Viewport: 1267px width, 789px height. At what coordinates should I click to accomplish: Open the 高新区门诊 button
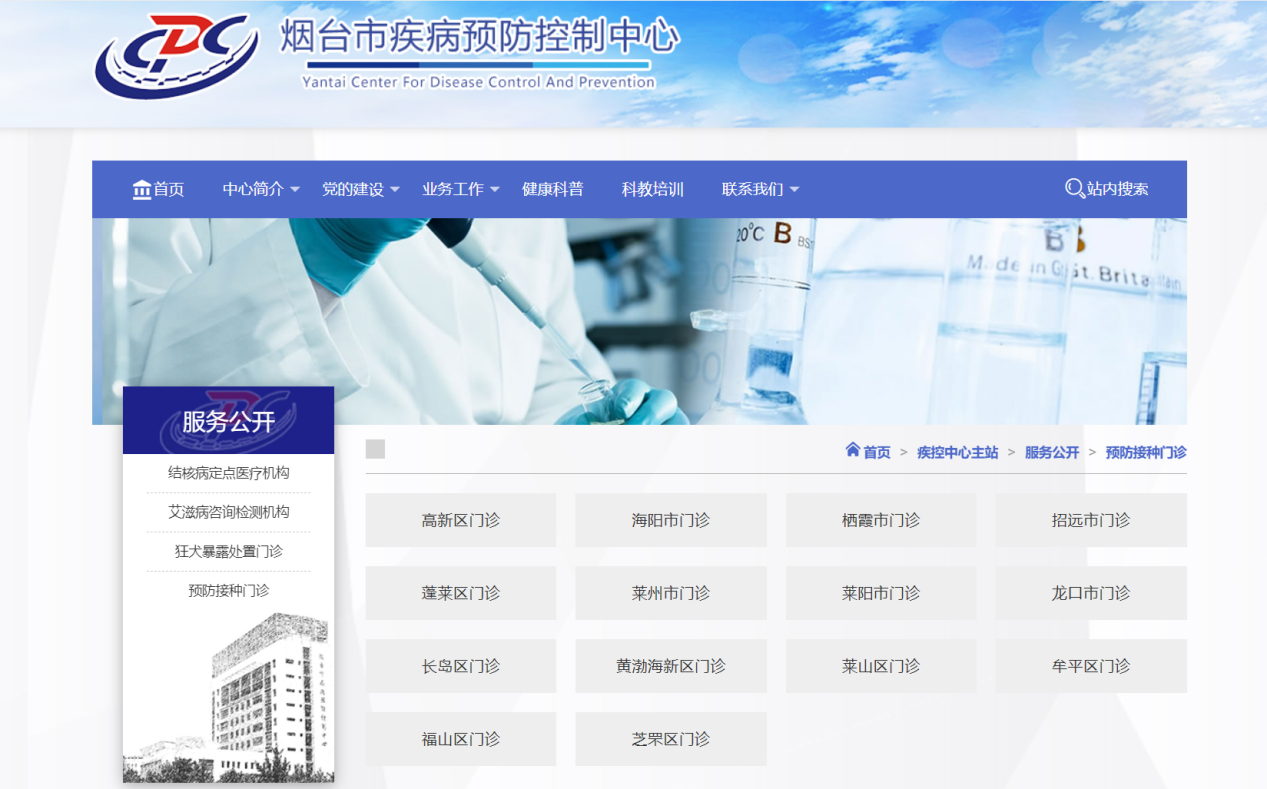(460, 520)
